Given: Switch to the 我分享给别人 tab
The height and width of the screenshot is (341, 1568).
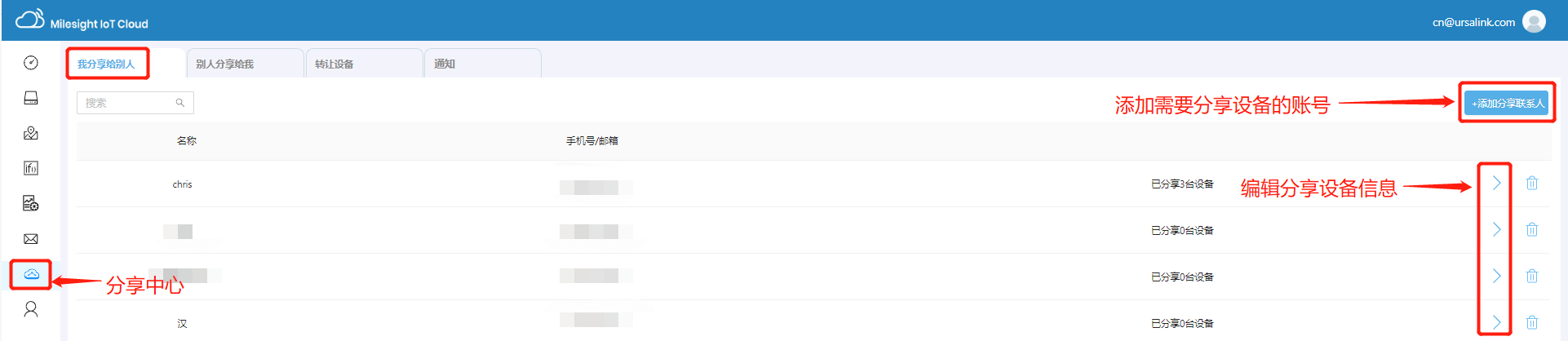Looking at the screenshot, I should point(107,64).
